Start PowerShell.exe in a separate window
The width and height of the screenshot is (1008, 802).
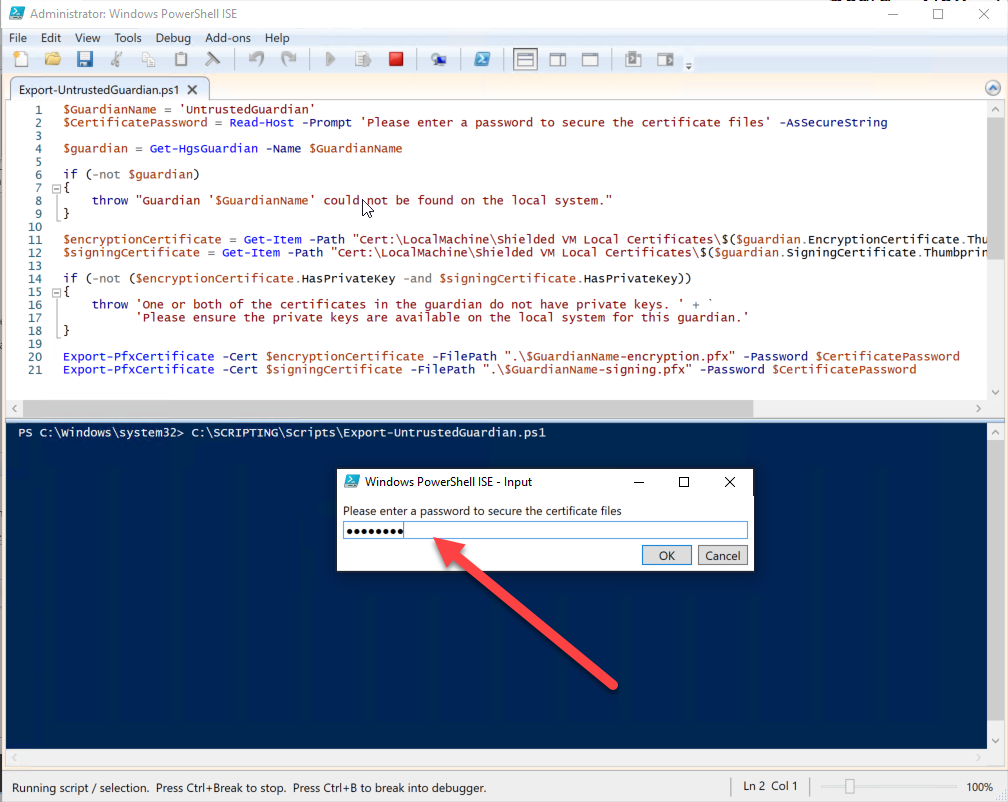[x=482, y=60]
